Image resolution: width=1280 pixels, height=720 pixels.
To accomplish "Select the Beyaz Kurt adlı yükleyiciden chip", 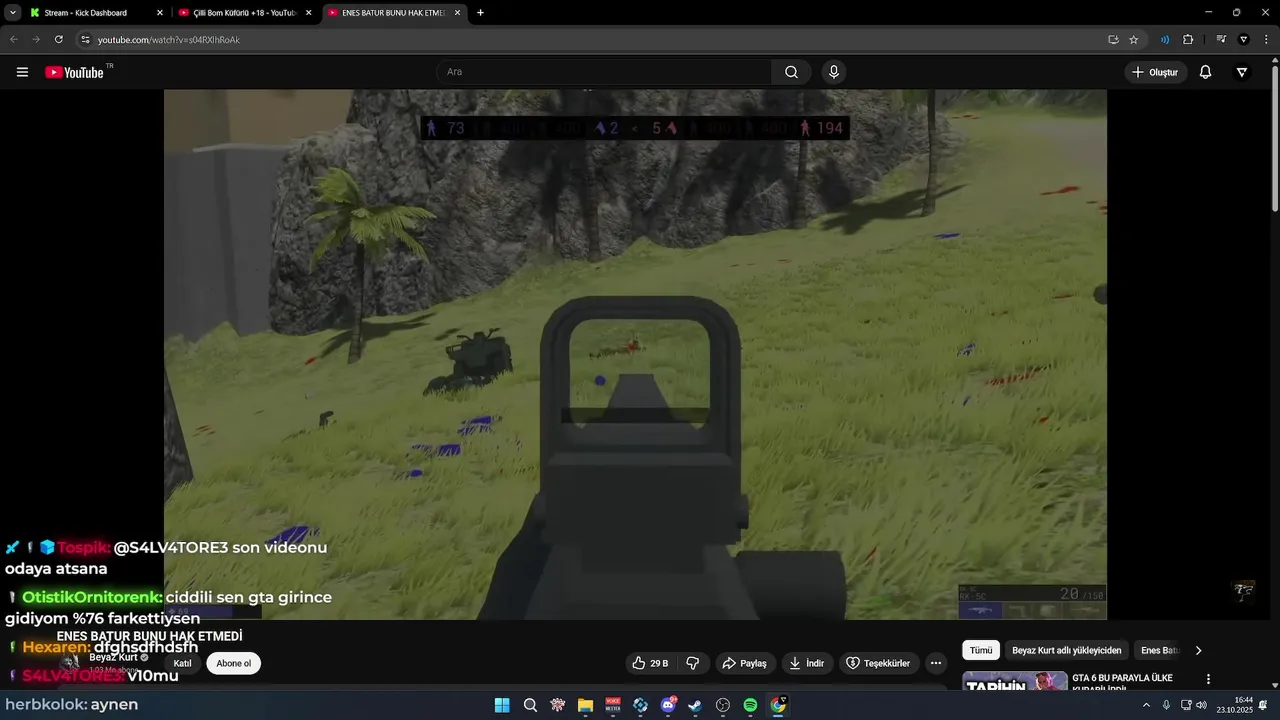I will pos(1067,650).
